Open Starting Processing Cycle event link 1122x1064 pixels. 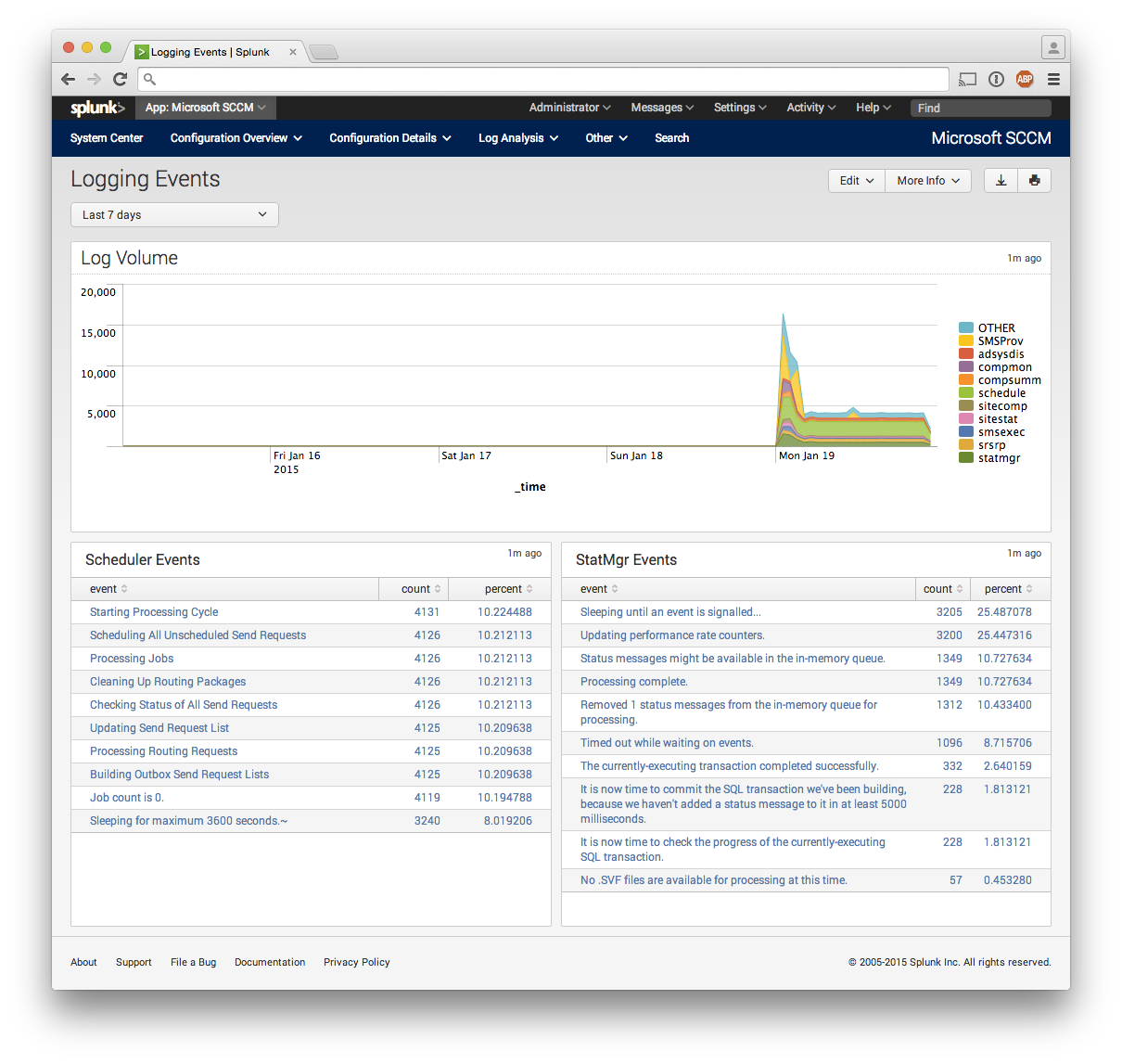[154, 612]
